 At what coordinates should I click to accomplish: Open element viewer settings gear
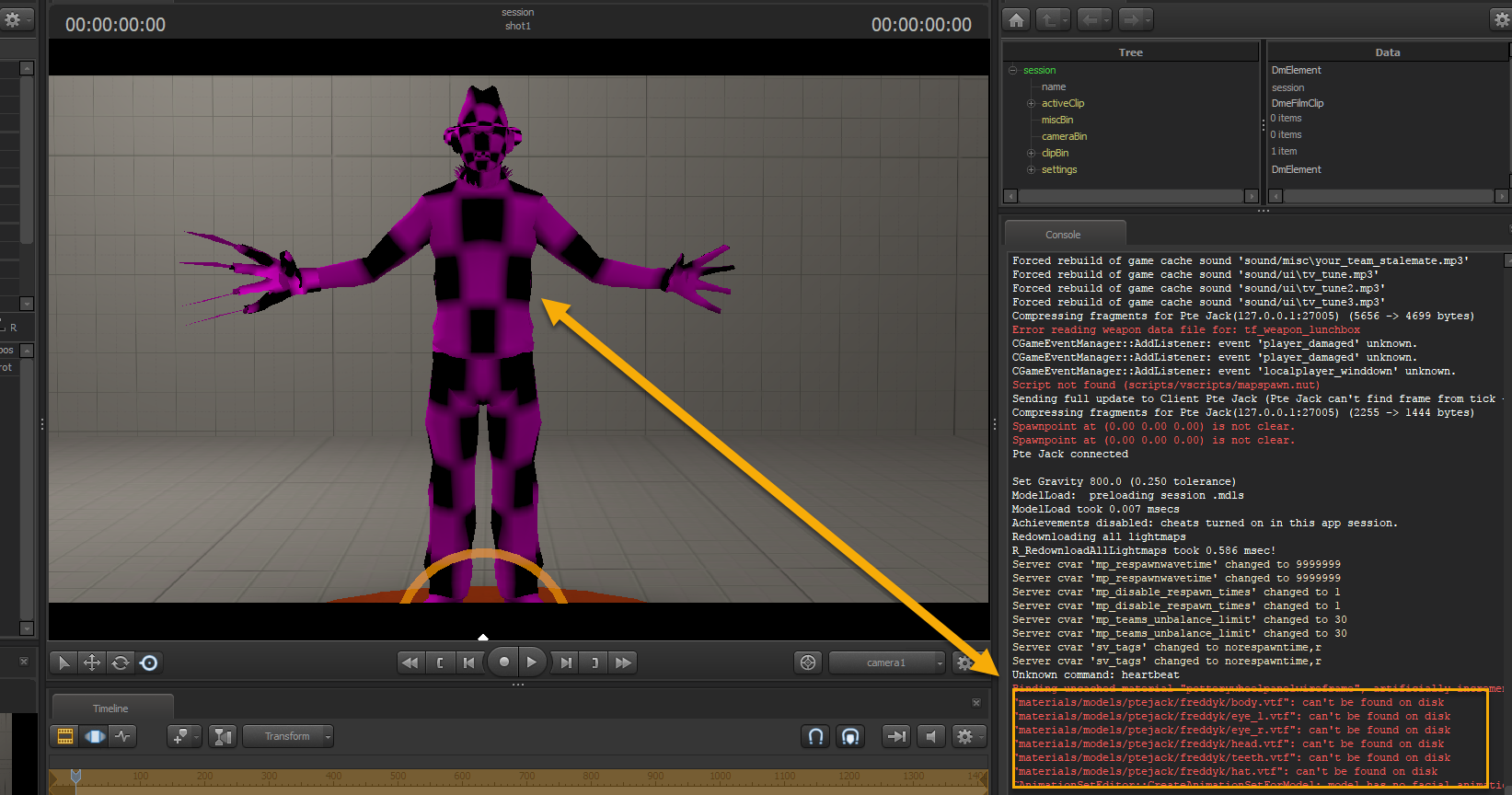(x=1500, y=19)
